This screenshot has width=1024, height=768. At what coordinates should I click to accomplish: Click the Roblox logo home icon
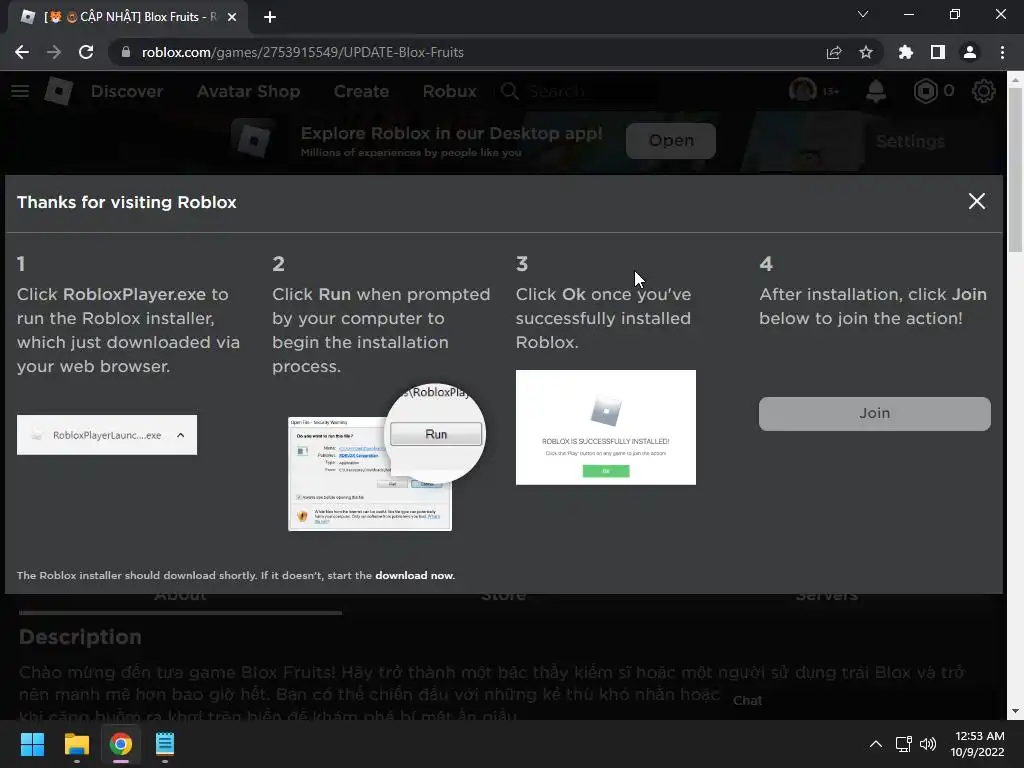click(59, 91)
